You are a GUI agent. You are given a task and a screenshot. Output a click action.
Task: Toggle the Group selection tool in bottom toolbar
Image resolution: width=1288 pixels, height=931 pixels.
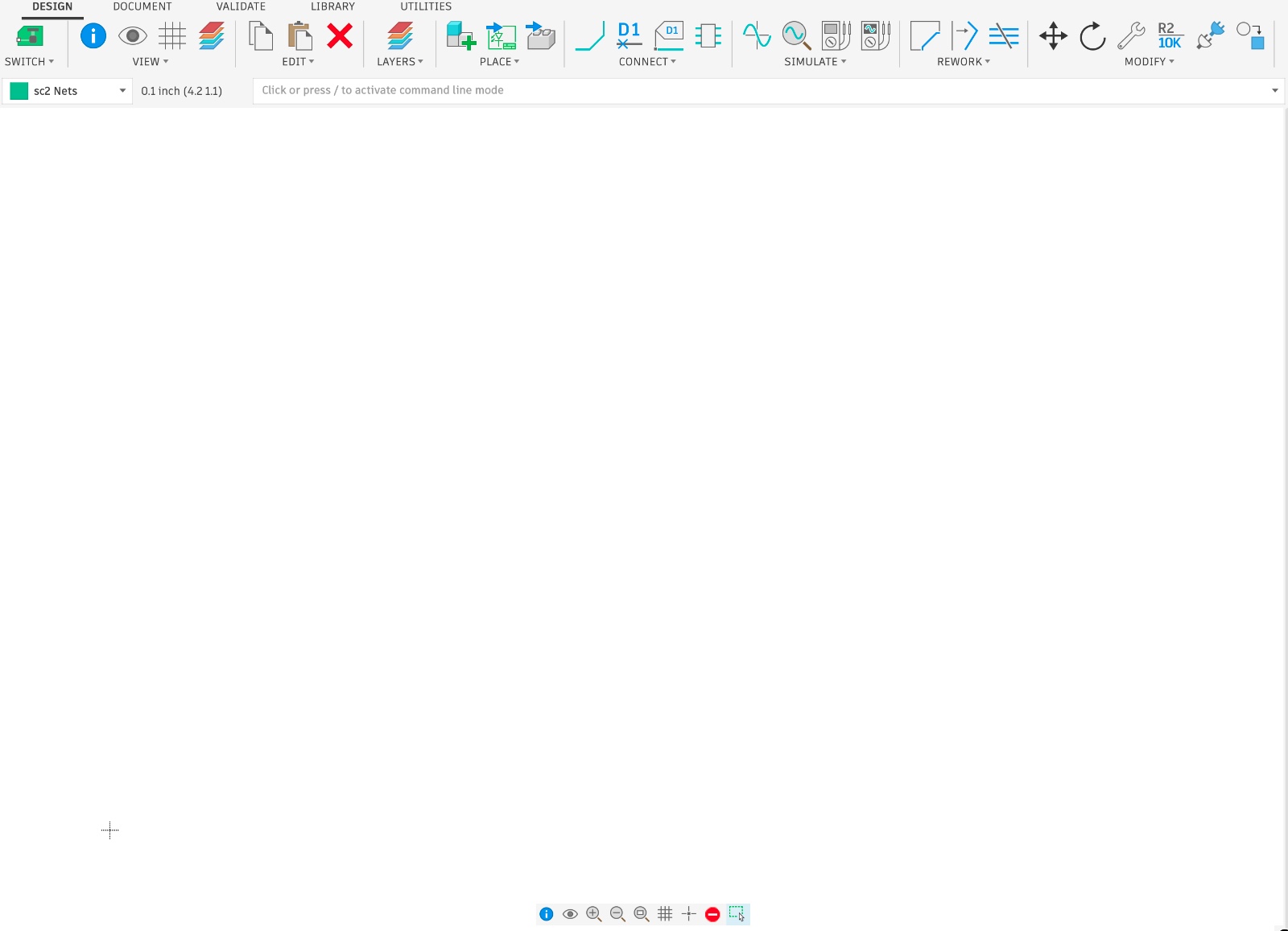click(x=737, y=914)
